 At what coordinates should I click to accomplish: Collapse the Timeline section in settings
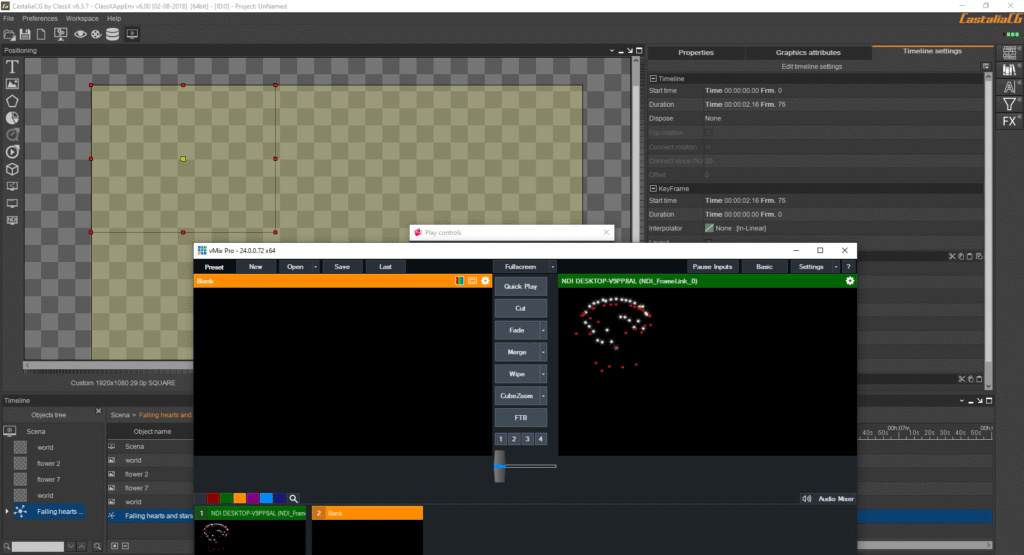653,78
